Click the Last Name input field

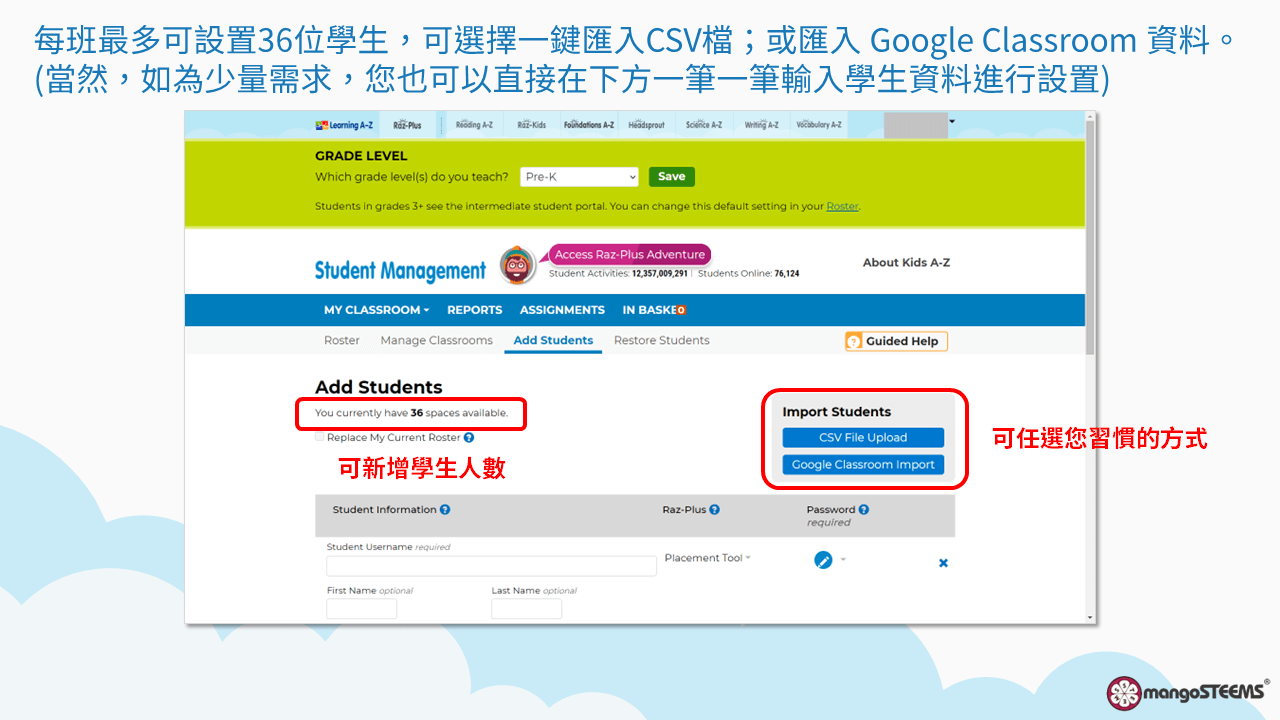pos(526,609)
